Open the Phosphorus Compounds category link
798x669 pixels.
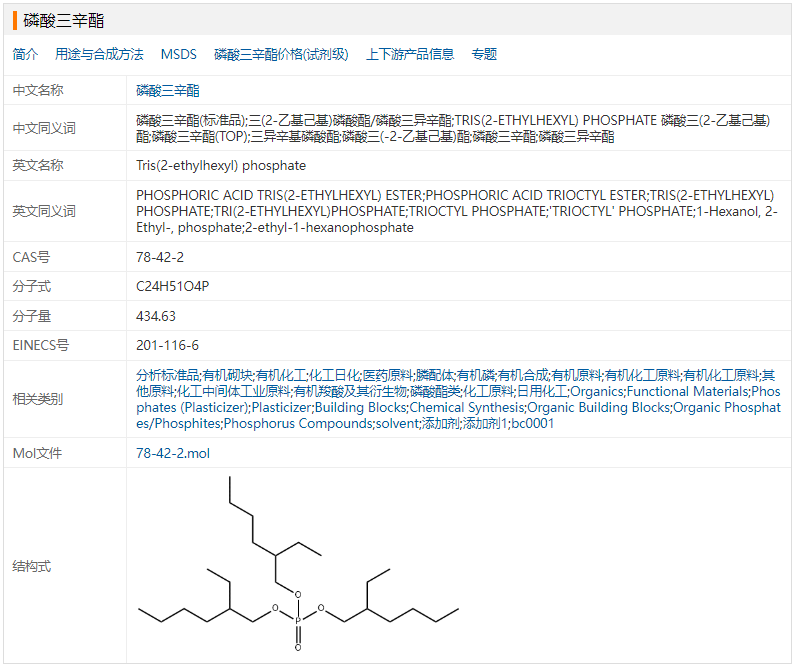298,423
